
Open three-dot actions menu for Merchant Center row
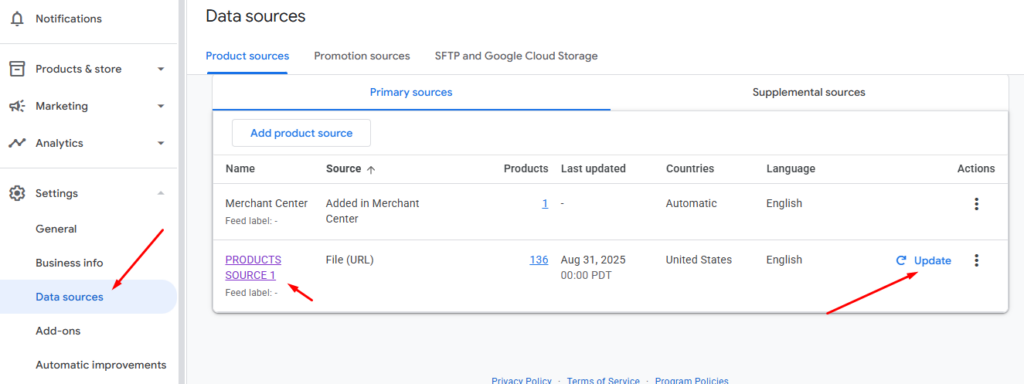(x=976, y=204)
